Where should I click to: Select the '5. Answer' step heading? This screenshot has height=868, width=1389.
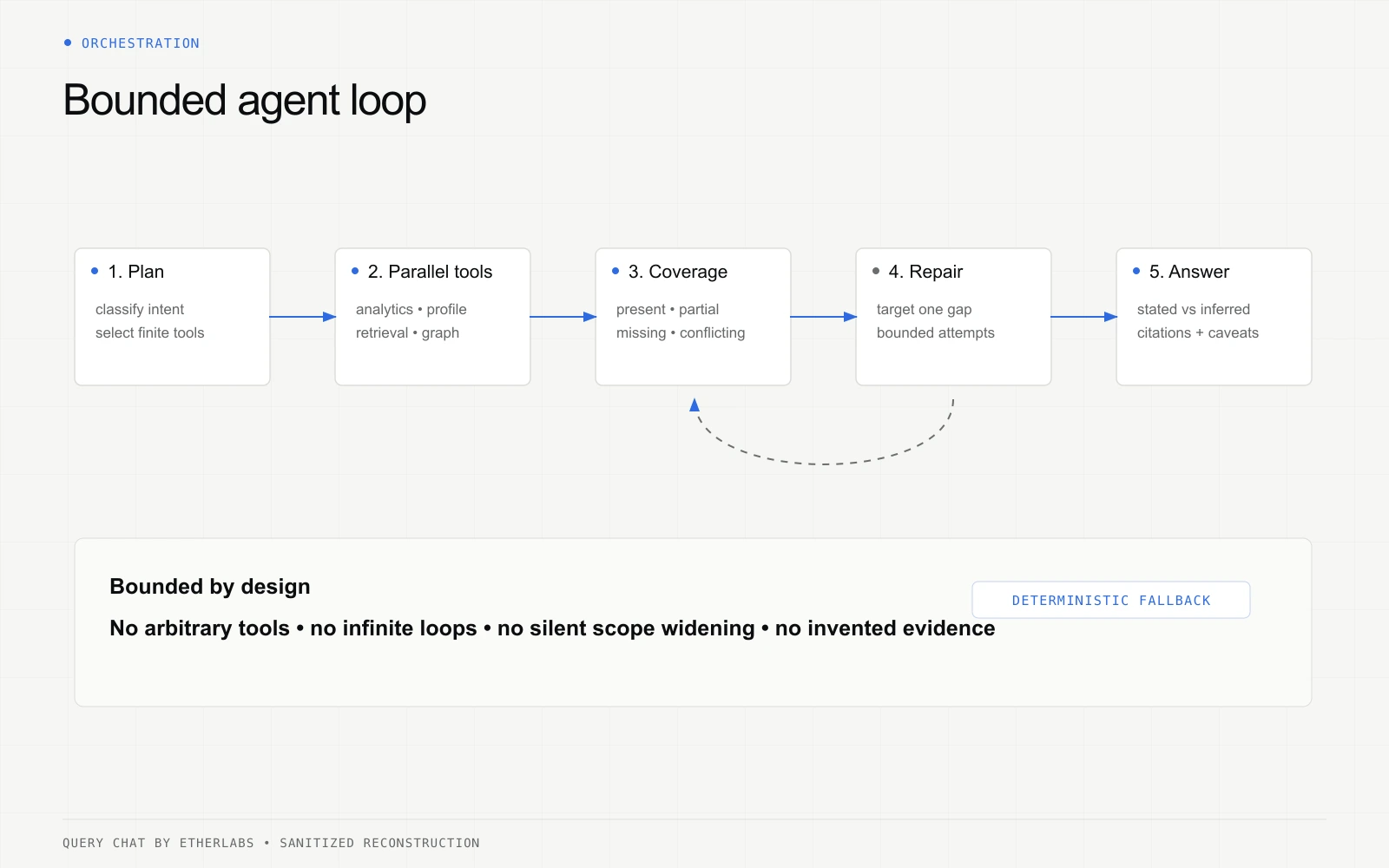[x=1188, y=272]
